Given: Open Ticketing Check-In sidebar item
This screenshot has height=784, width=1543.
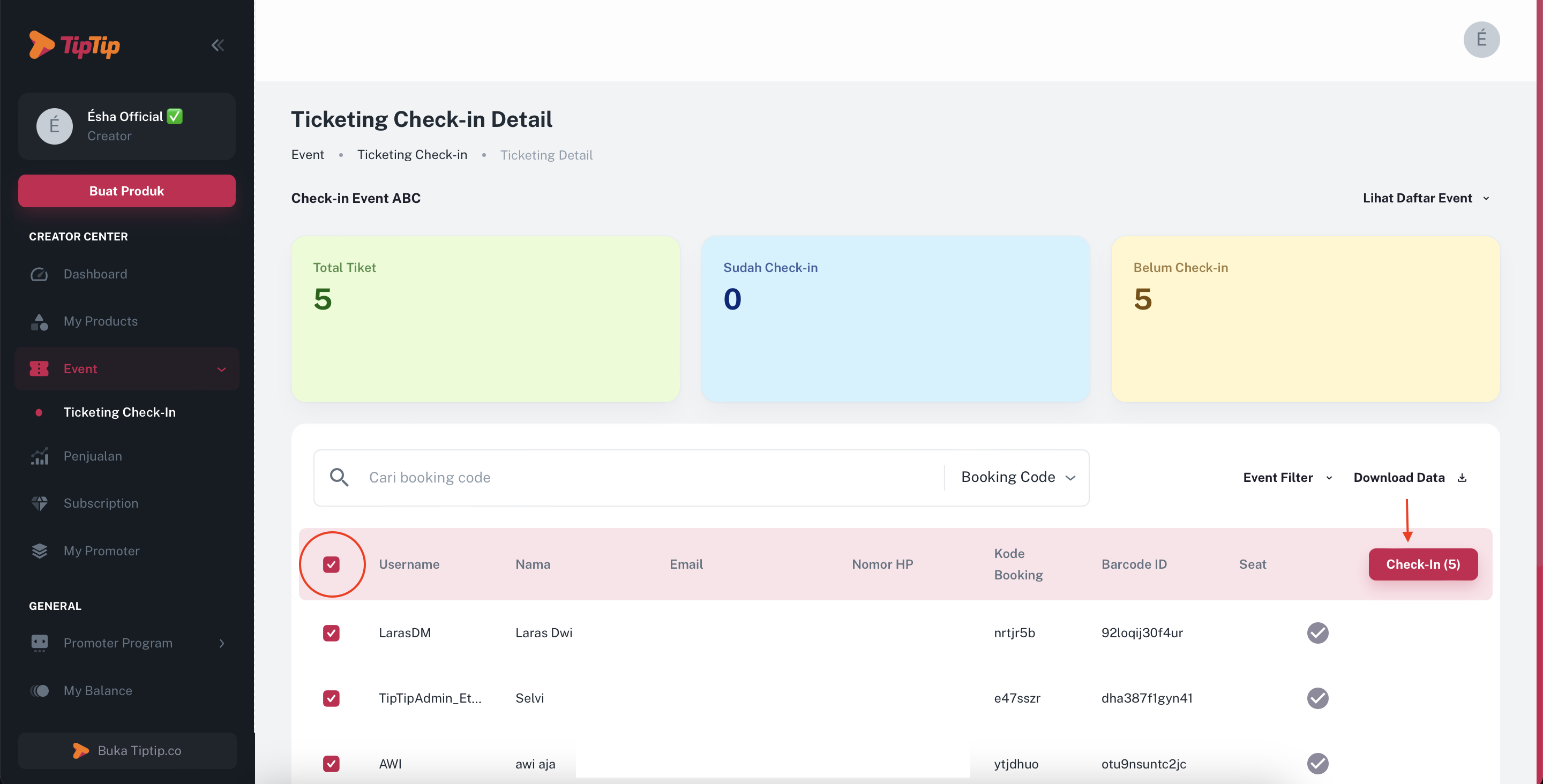Looking at the screenshot, I should [x=119, y=412].
